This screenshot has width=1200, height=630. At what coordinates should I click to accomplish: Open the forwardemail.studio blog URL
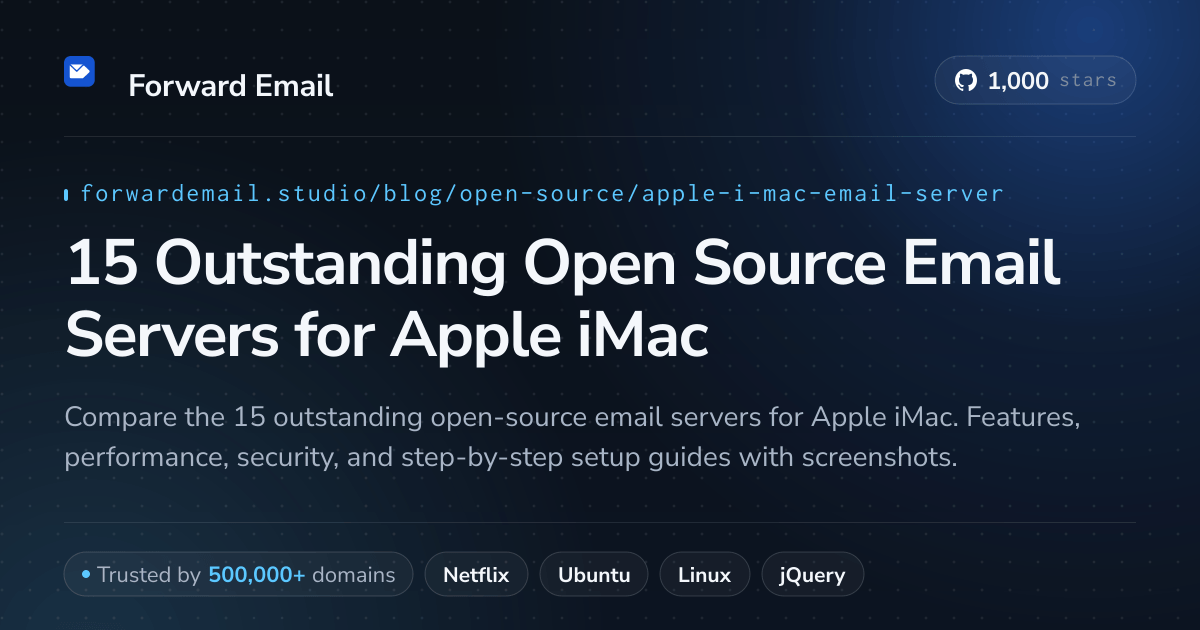[x=541, y=193]
